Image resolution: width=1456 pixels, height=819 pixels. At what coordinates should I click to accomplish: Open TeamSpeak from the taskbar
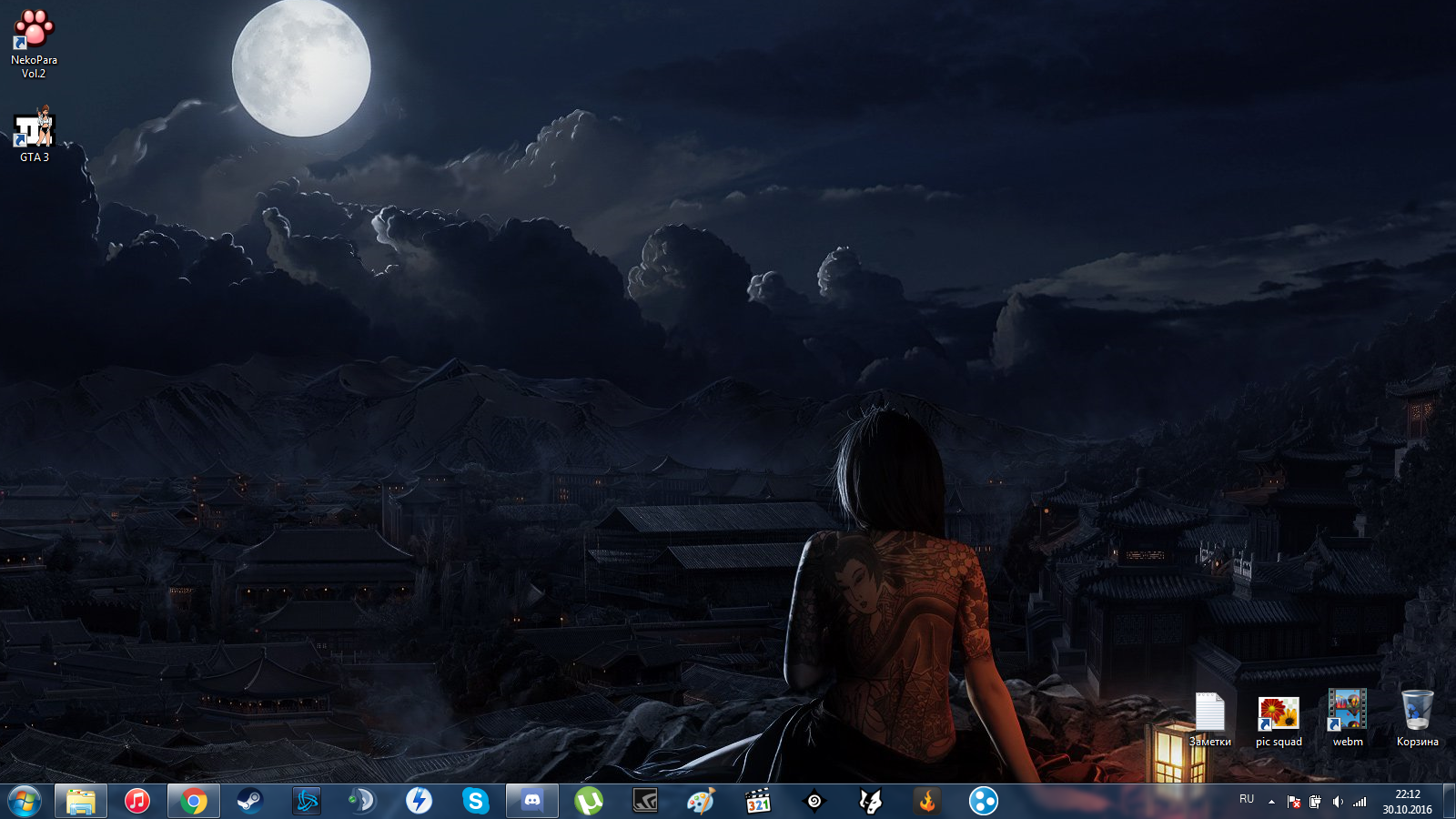(363, 801)
